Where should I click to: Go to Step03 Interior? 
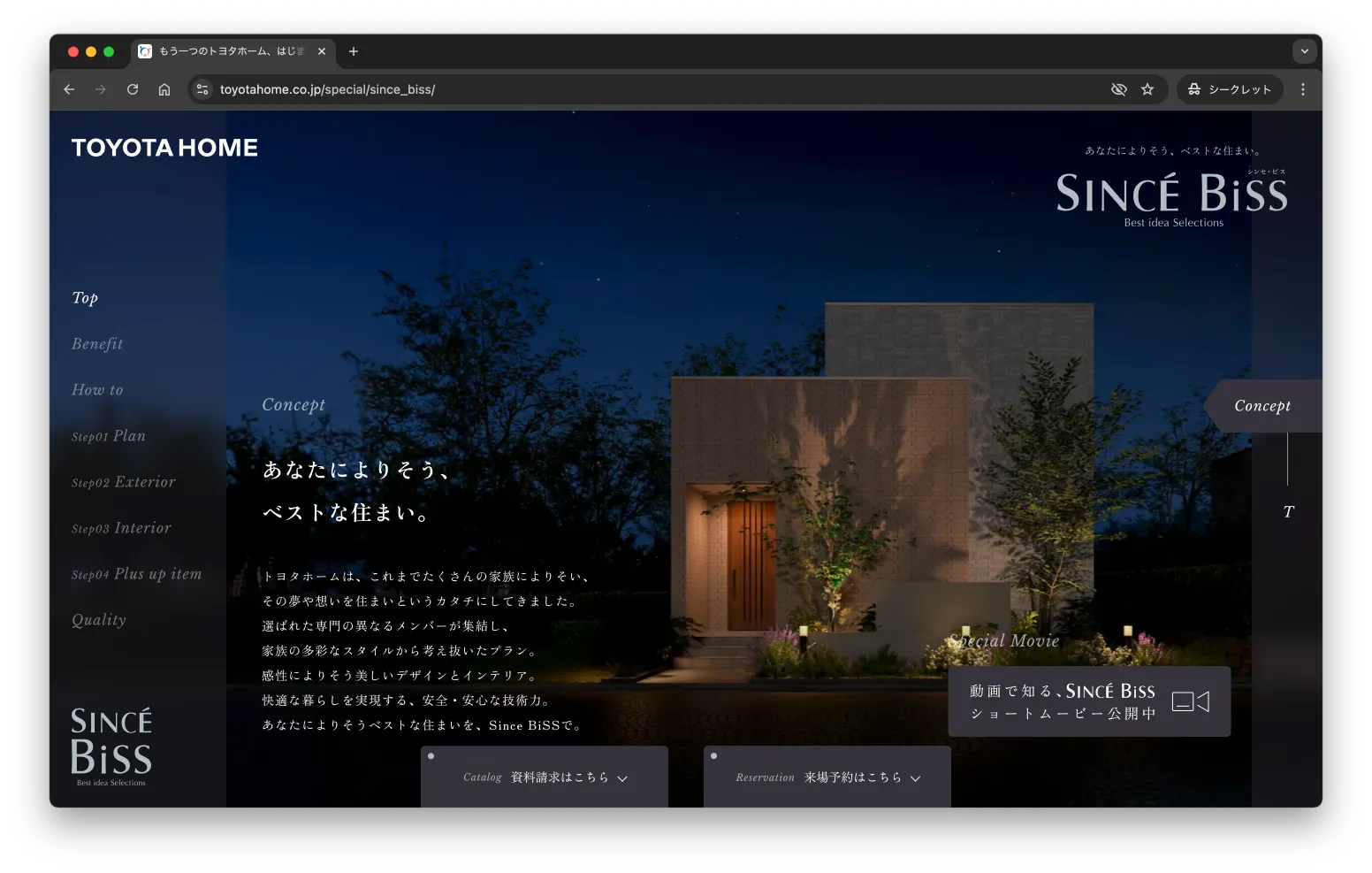coord(121,528)
